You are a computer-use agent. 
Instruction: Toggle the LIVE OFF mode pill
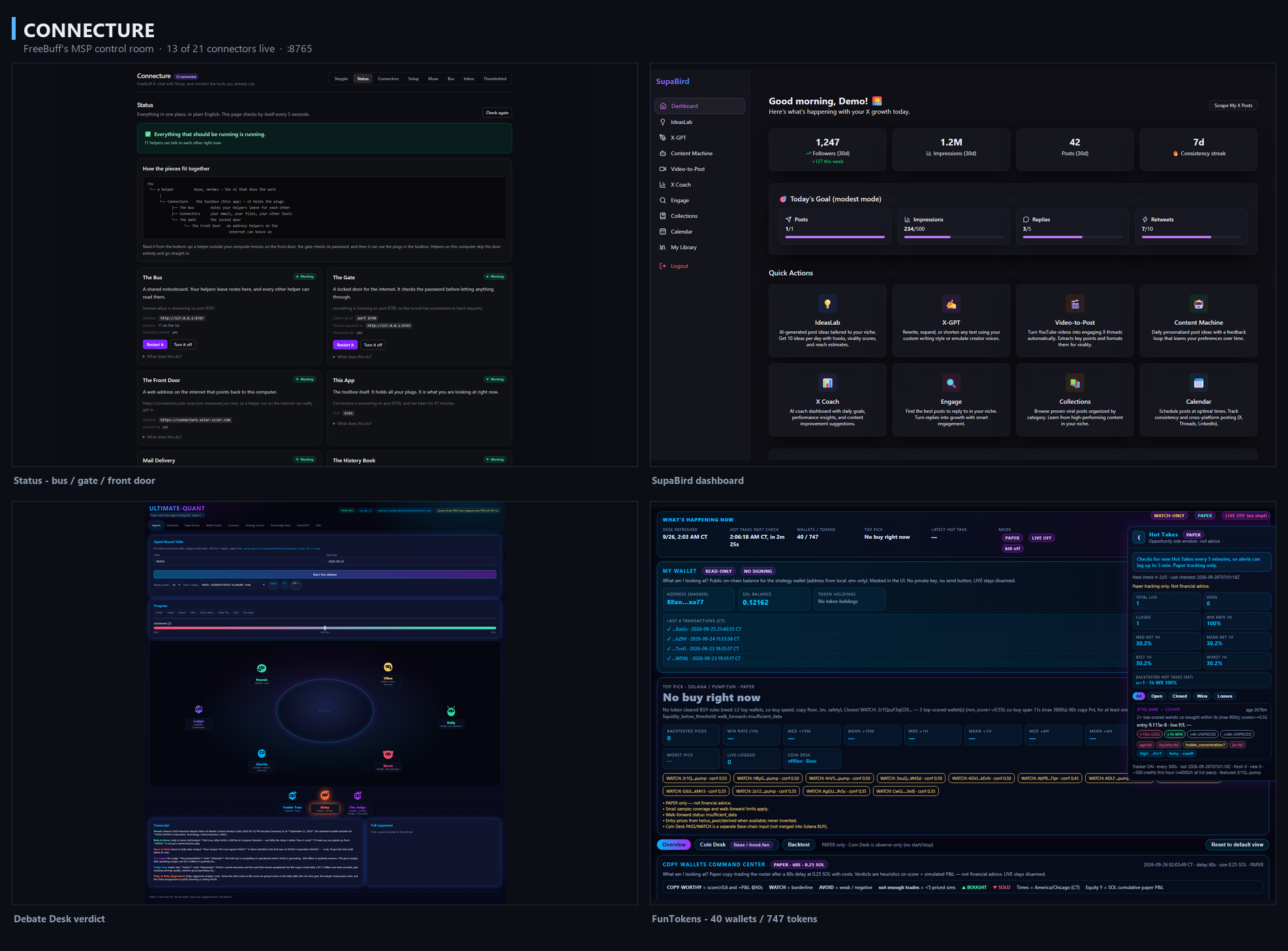[x=1041, y=538]
